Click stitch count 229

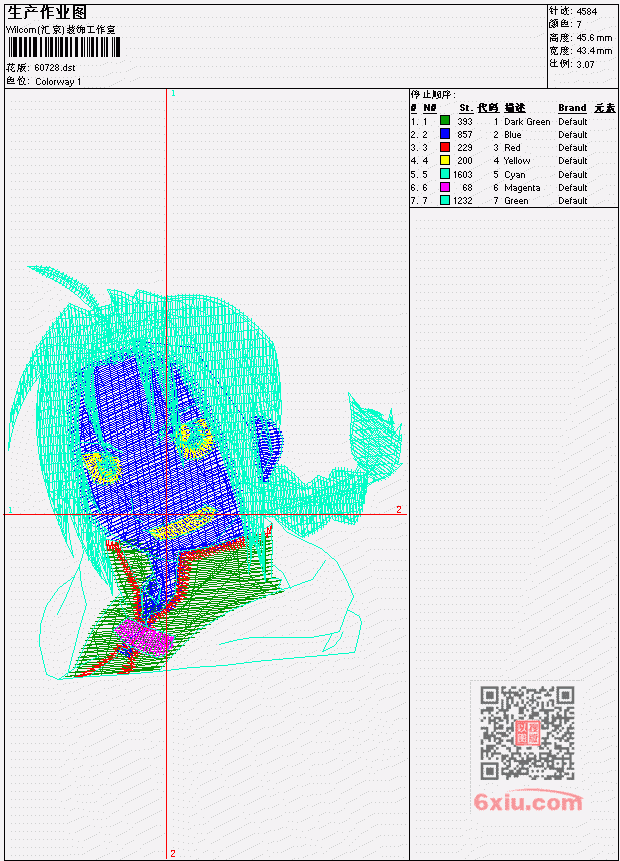point(465,148)
